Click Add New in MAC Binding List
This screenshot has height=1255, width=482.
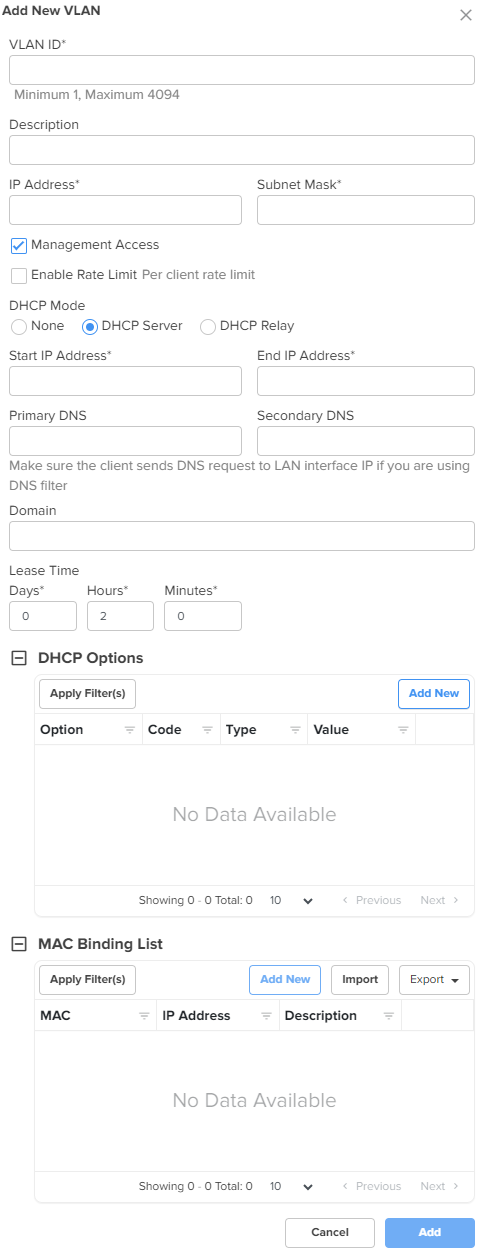[x=285, y=980]
